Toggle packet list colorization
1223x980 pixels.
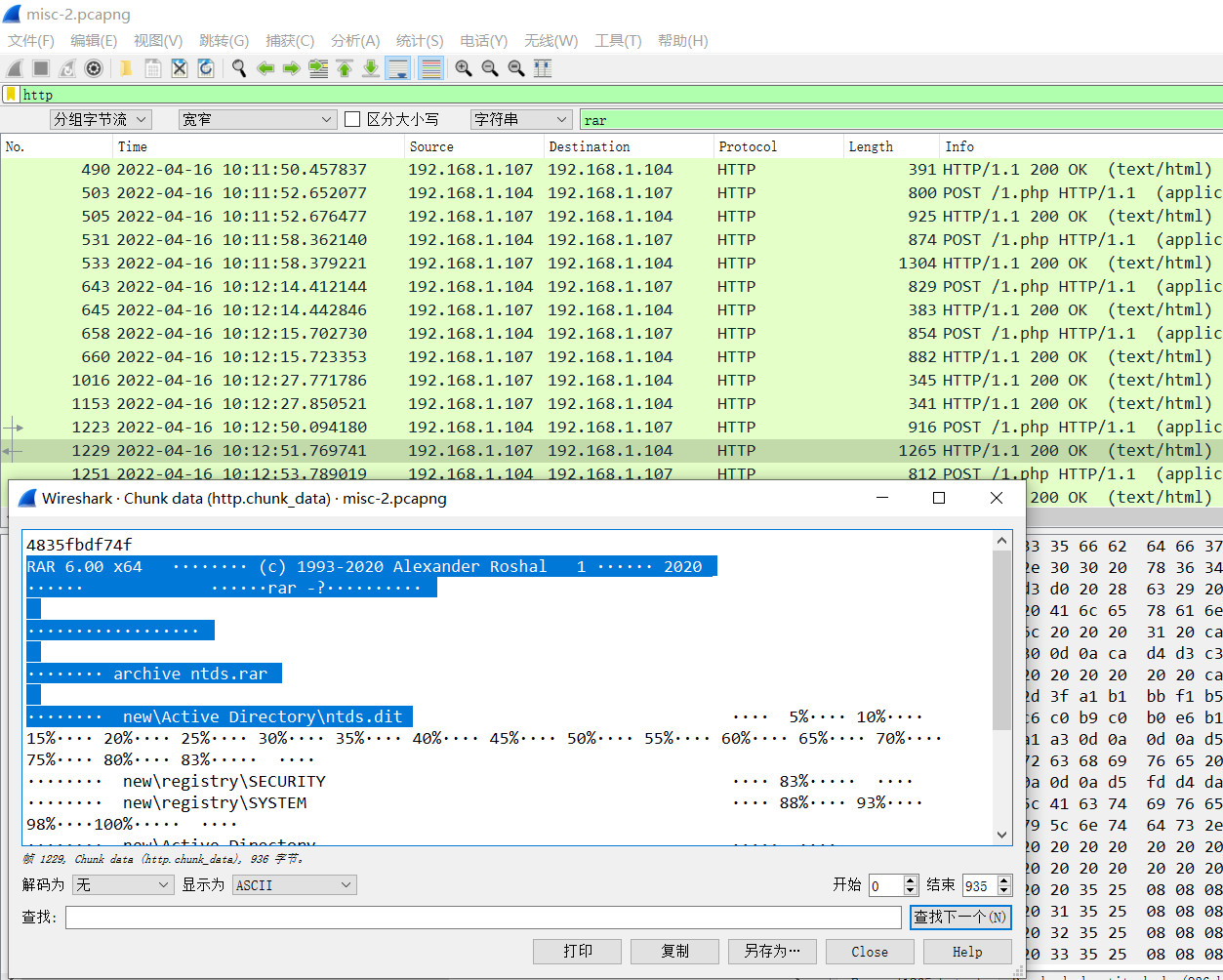point(430,68)
